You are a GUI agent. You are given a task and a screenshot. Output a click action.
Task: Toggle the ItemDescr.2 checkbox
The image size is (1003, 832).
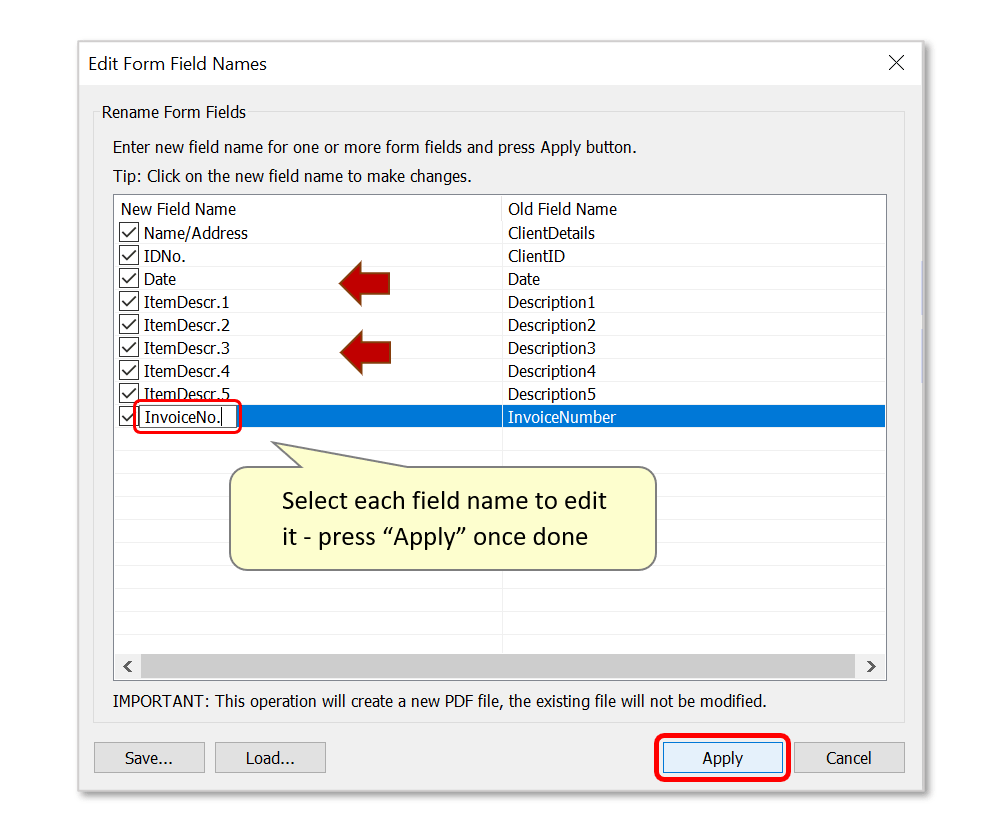tap(128, 324)
